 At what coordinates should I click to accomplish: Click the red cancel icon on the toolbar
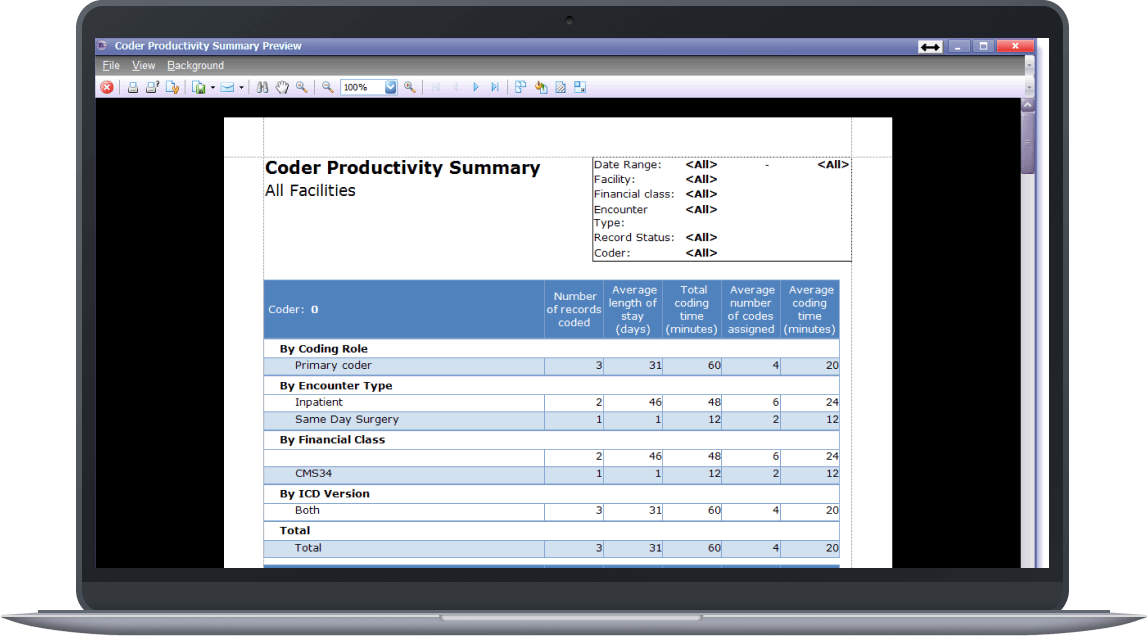point(107,87)
